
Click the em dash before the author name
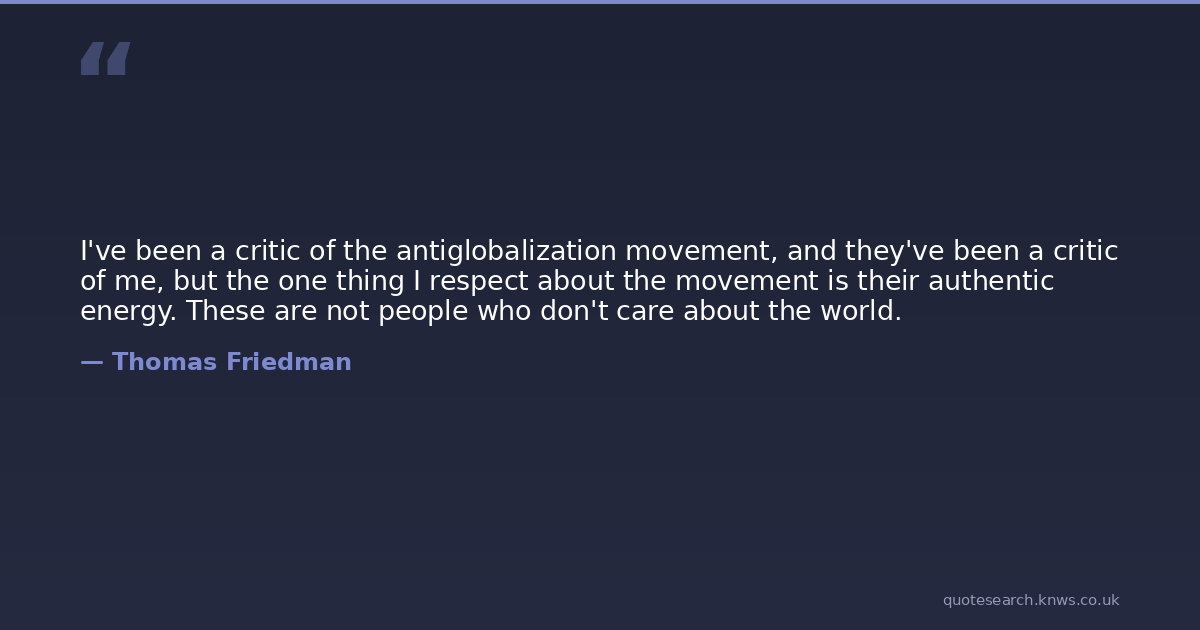click(91, 362)
